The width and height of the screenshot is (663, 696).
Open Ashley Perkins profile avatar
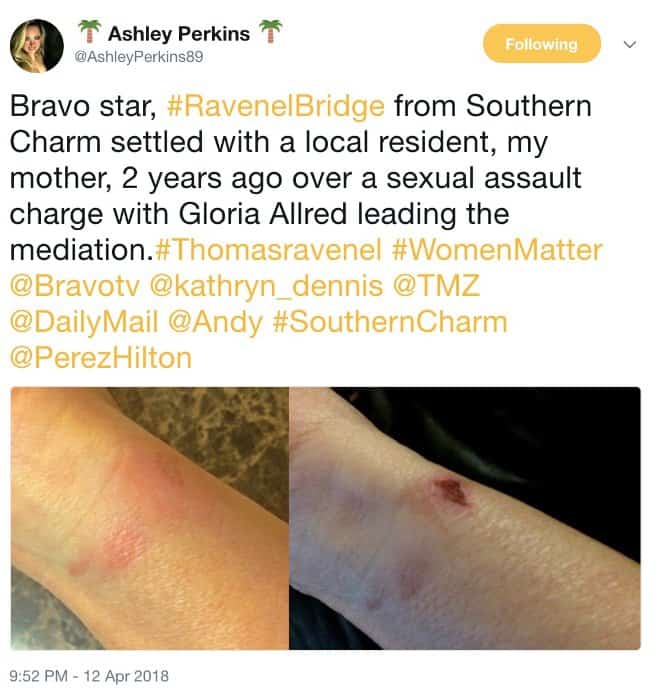pyautogui.click(x=37, y=46)
